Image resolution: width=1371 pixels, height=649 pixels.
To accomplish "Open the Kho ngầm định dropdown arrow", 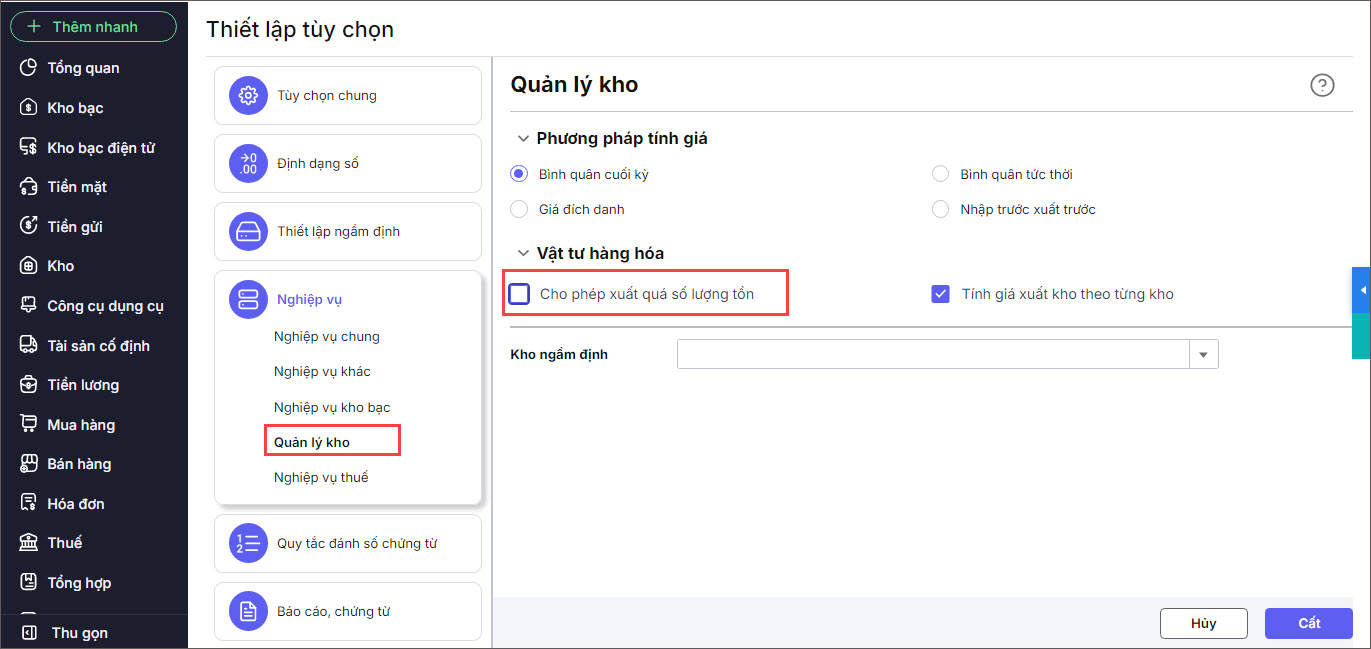I will [x=1203, y=355].
